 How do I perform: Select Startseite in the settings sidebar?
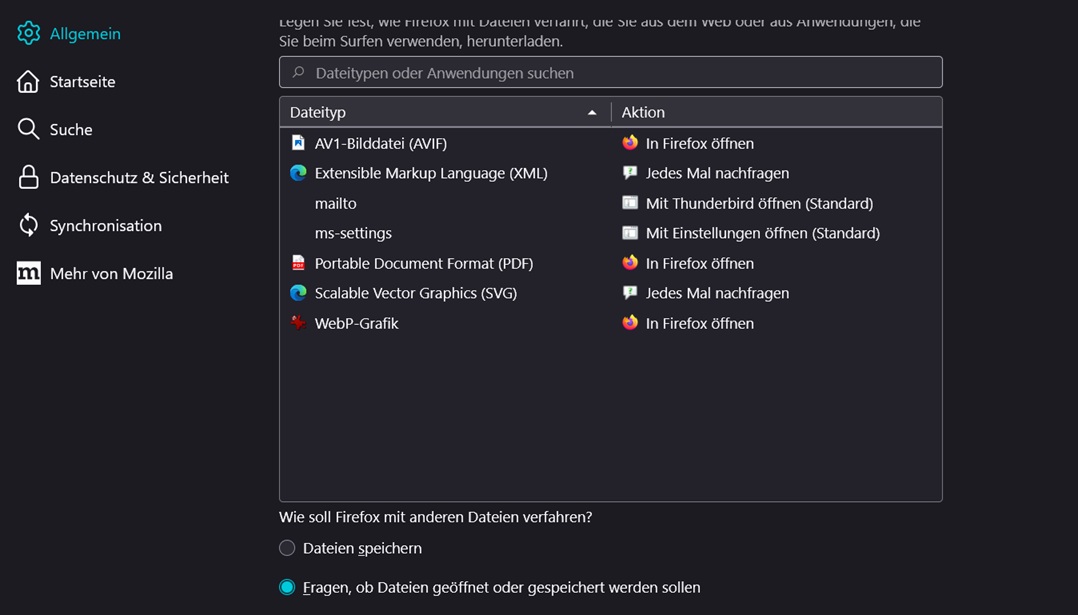coord(84,81)
